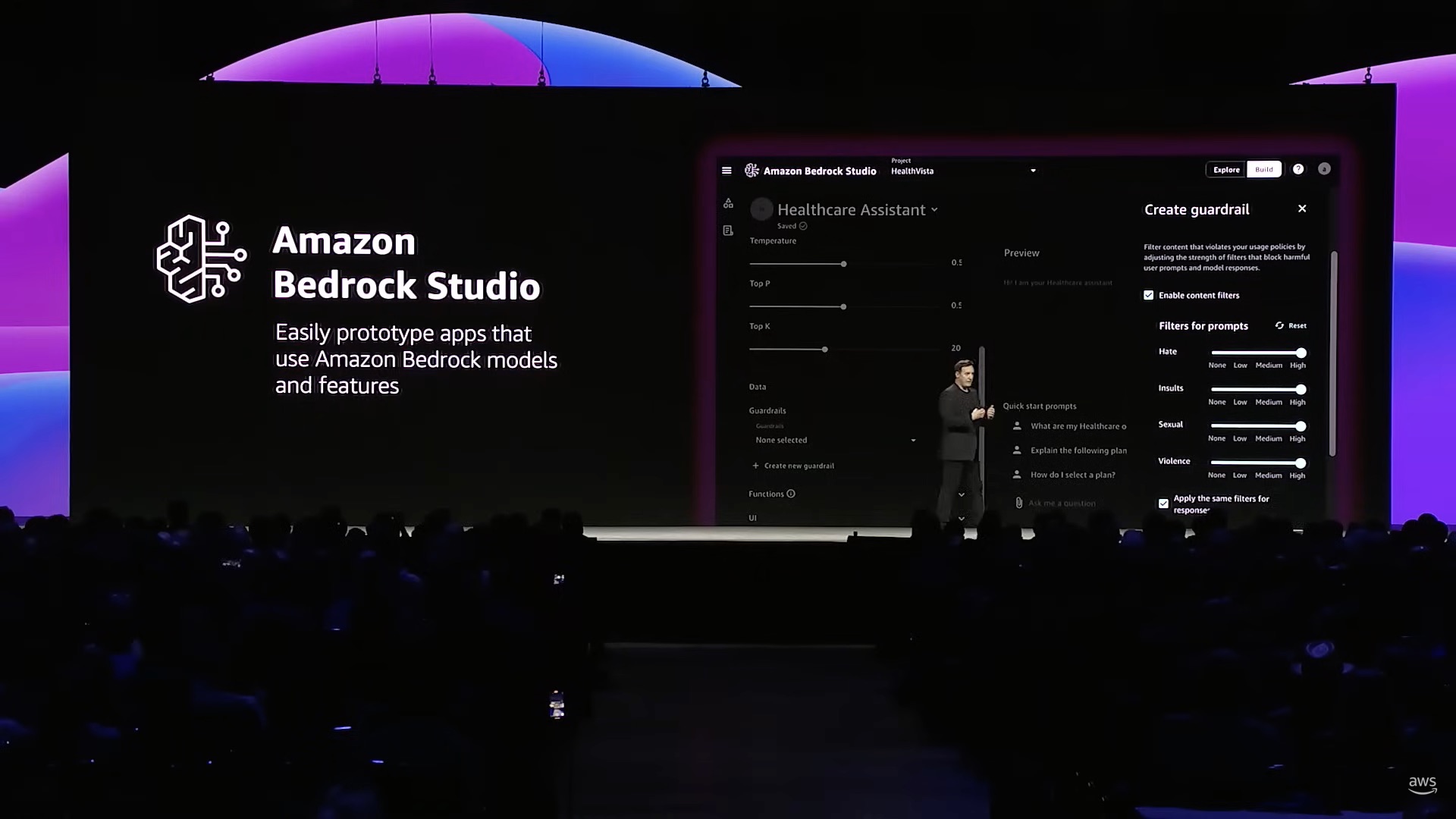Open the user profile avatar
The height and width of the screenshot is (819, 1456).
click(1324, 169)
